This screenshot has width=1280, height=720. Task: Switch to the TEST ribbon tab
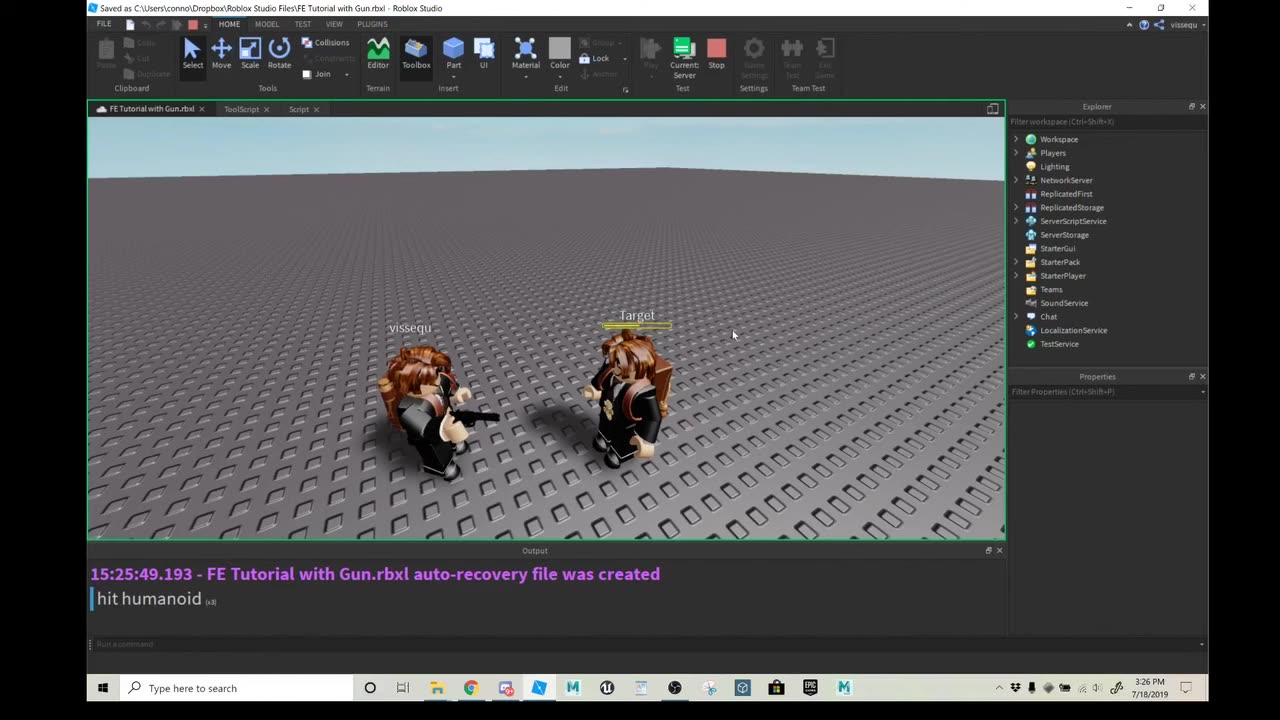click(x=302, y=24)
